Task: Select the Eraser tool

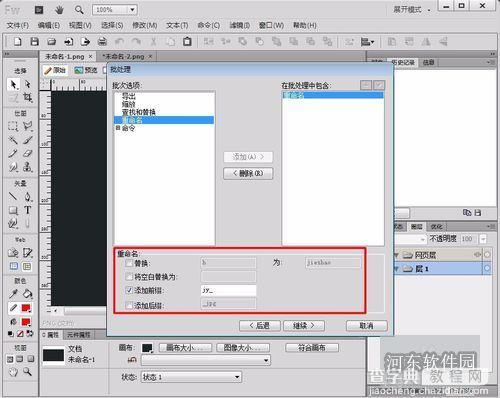Action: 28,154
